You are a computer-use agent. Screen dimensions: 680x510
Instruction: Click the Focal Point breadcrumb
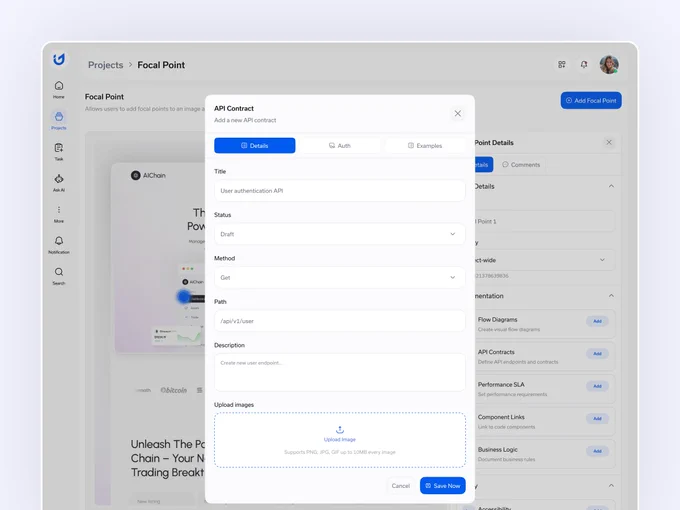point(161,65)
